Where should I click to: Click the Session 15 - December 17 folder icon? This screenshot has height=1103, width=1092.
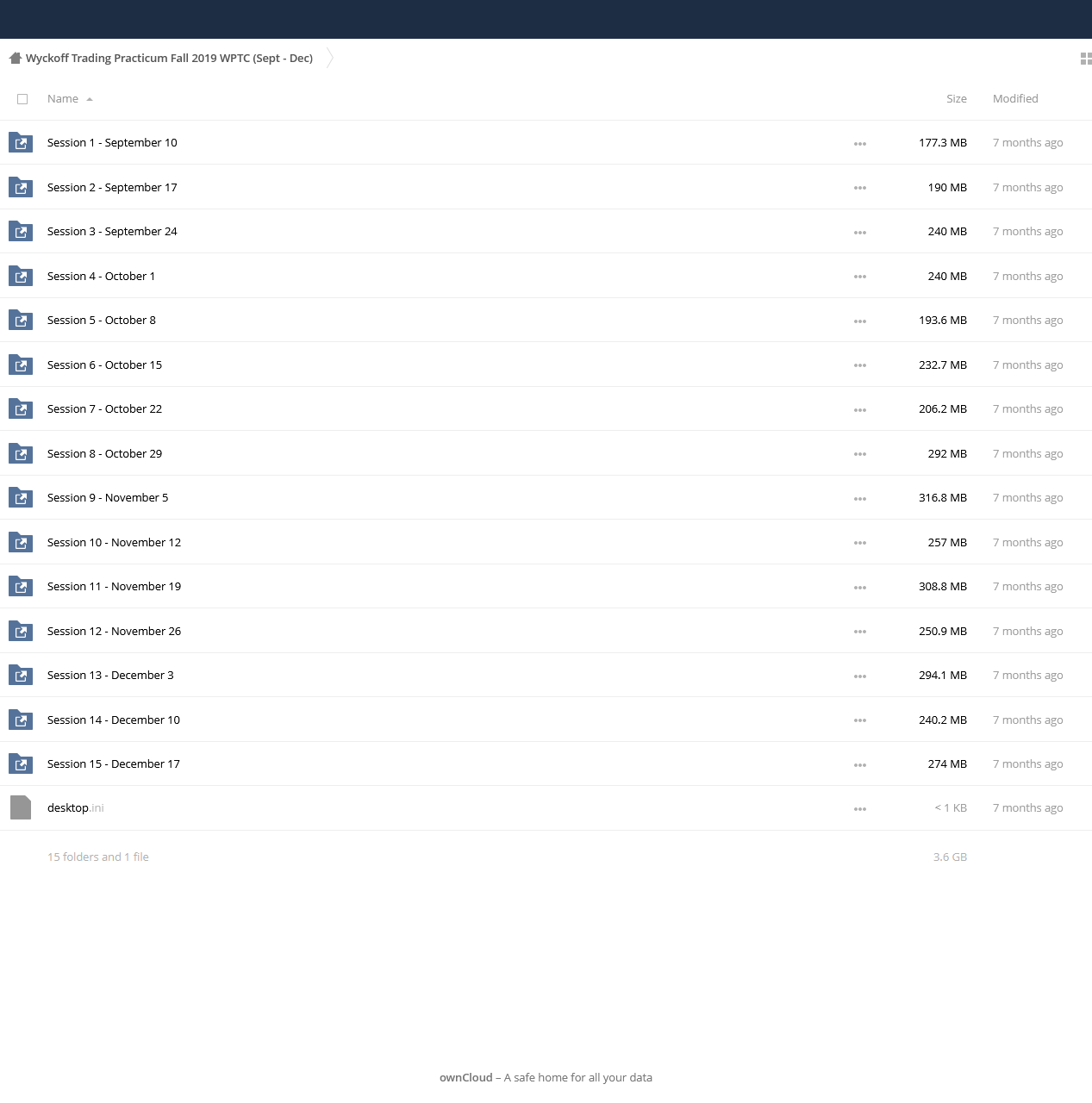click(x=21, y=763)
